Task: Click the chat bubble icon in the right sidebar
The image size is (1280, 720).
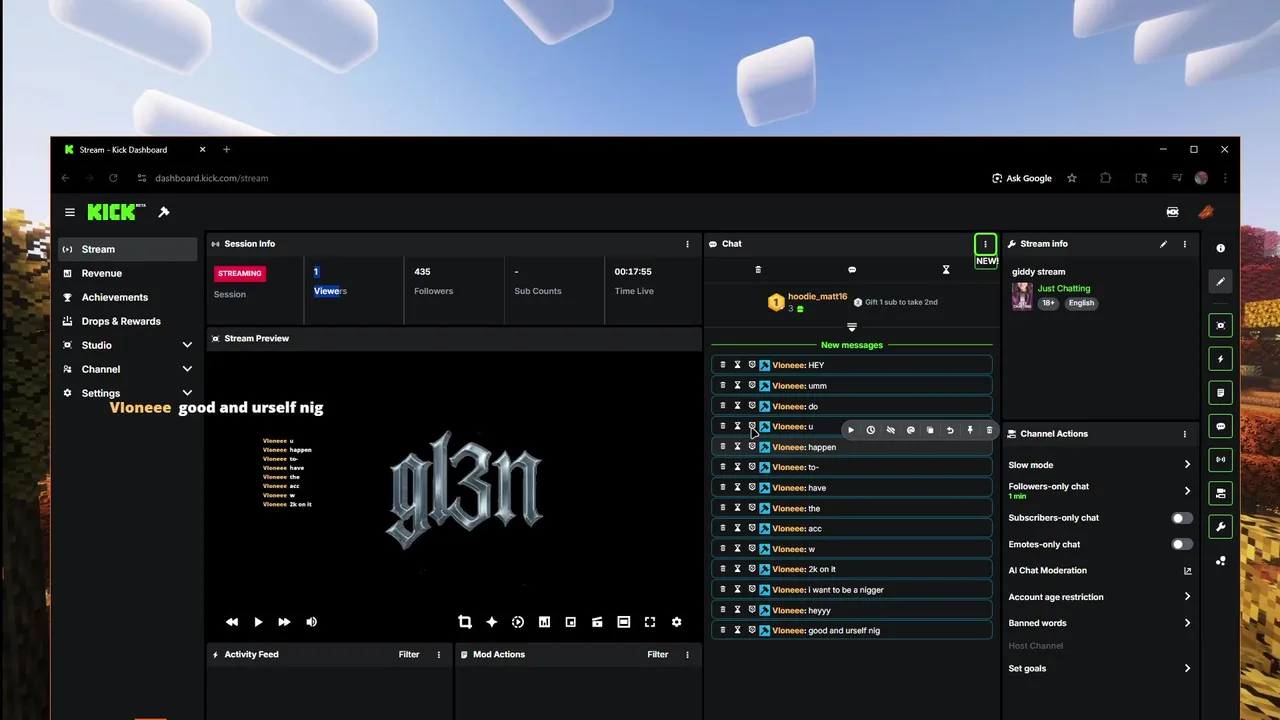Action: click(1220, 426)
